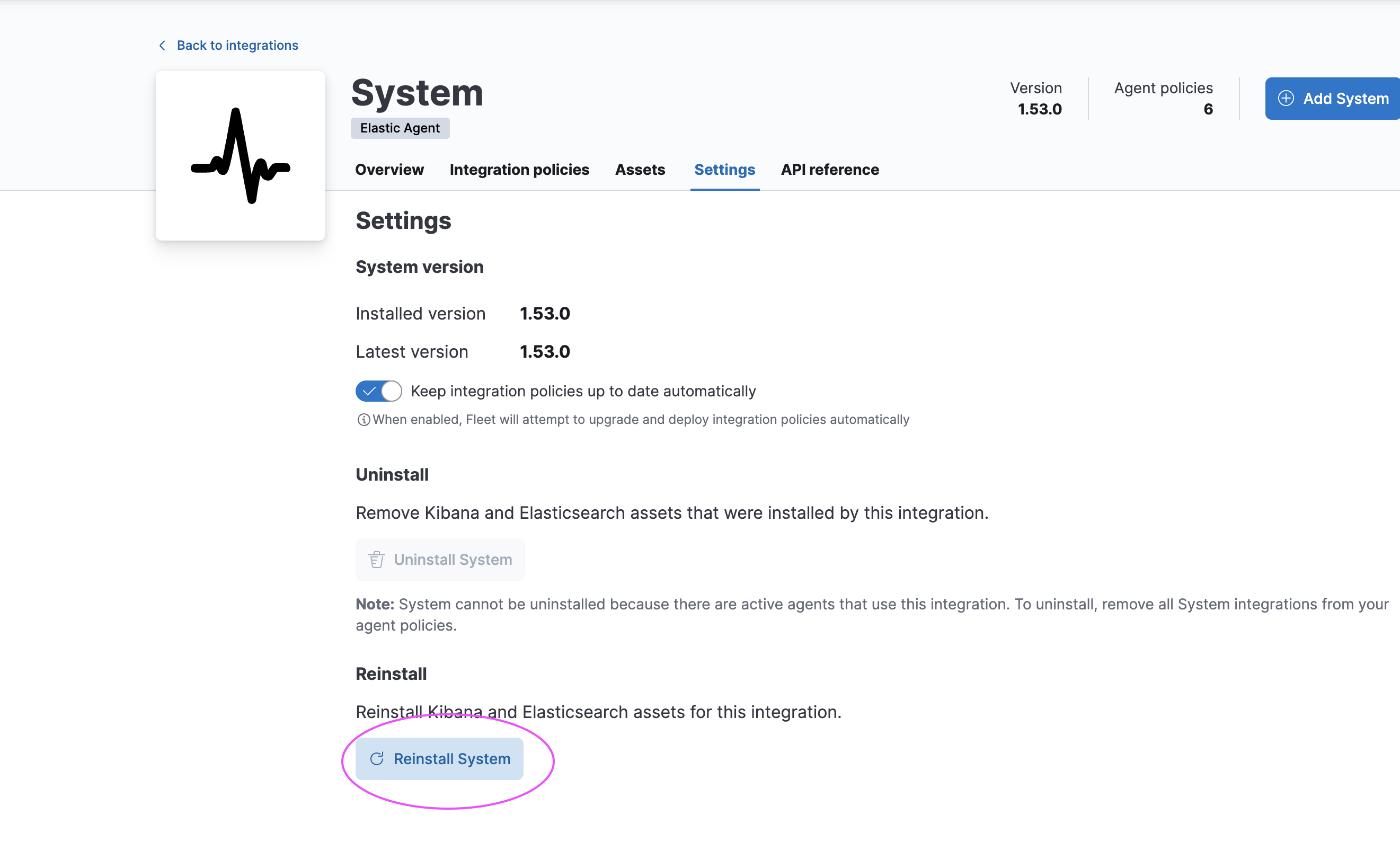The height and width of the screenshot is (868, 1400).
Task: Click the back chevron arrow icon
Action: 163,46
